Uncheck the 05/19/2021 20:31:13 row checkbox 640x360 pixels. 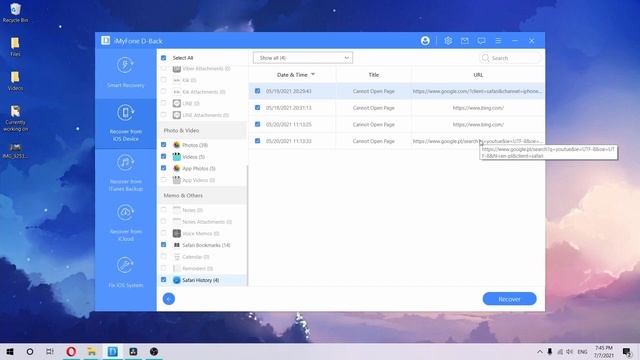[258, 108]
